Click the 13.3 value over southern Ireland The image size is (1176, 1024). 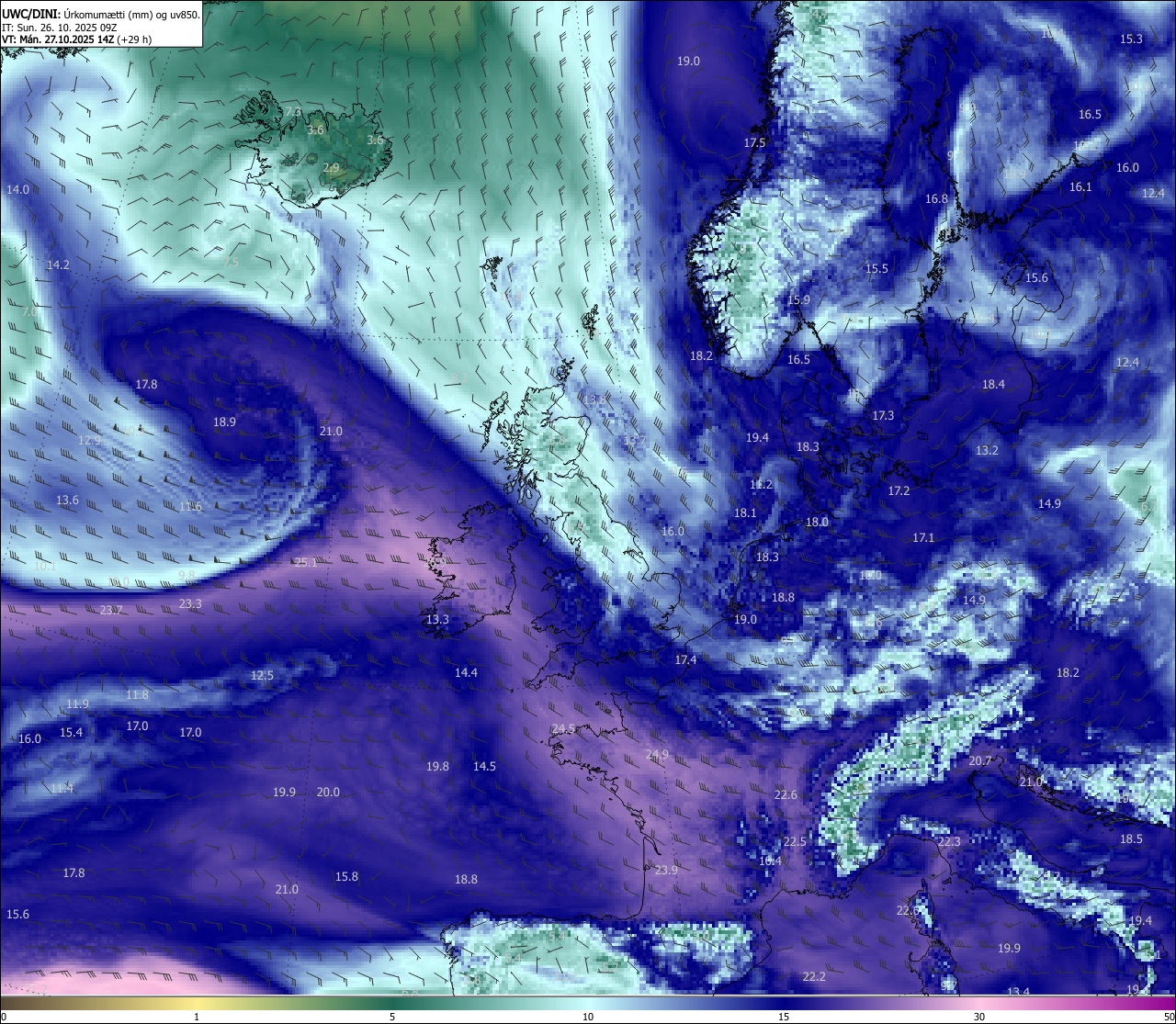437,620
